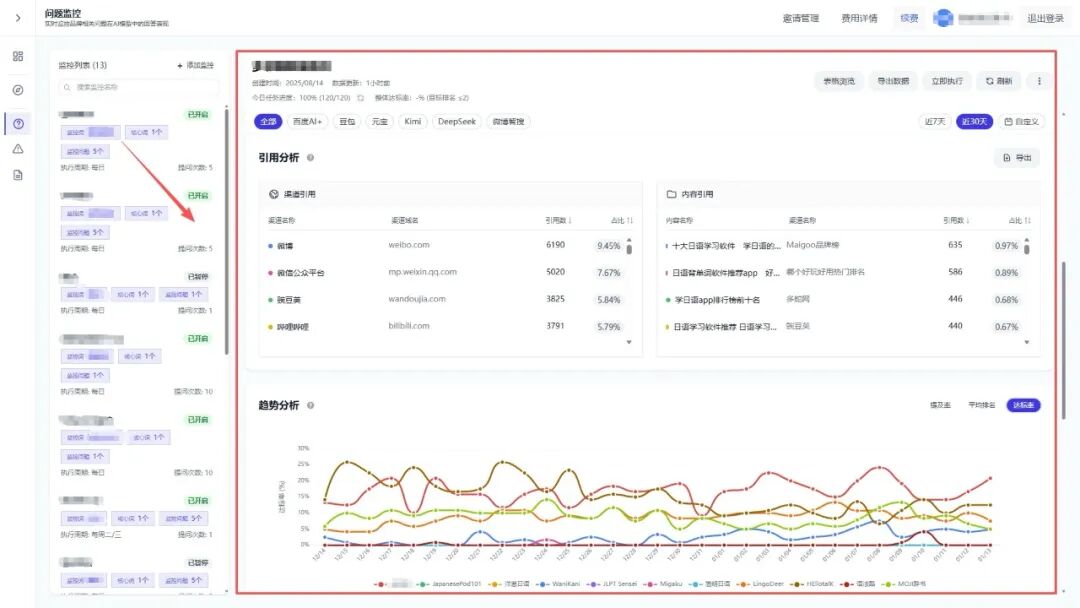Click the content table down scroll arrow
The height and width of the screenshot is (608, 1080).
[x=1026, y=342]
